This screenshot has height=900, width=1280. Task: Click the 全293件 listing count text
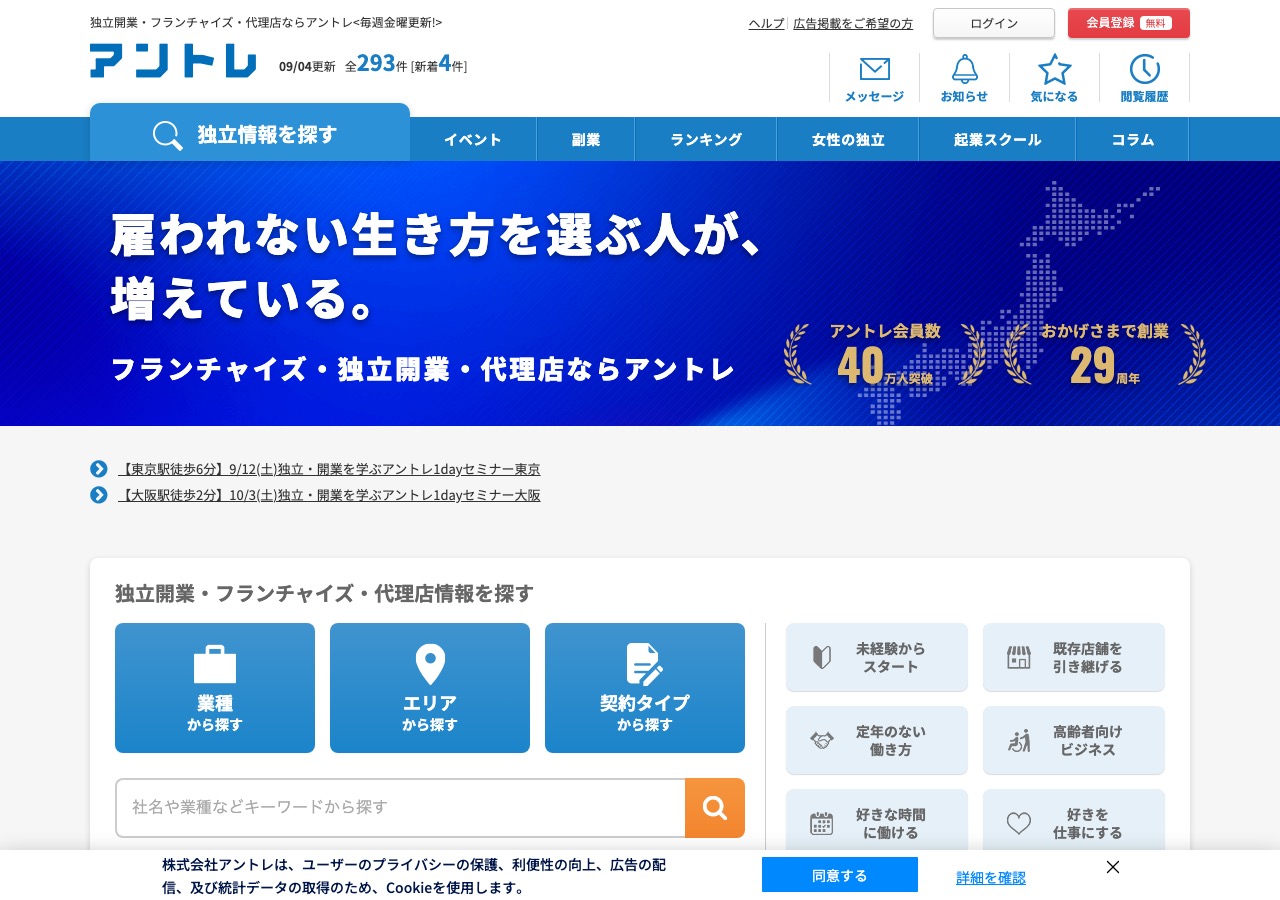point(376,64)
